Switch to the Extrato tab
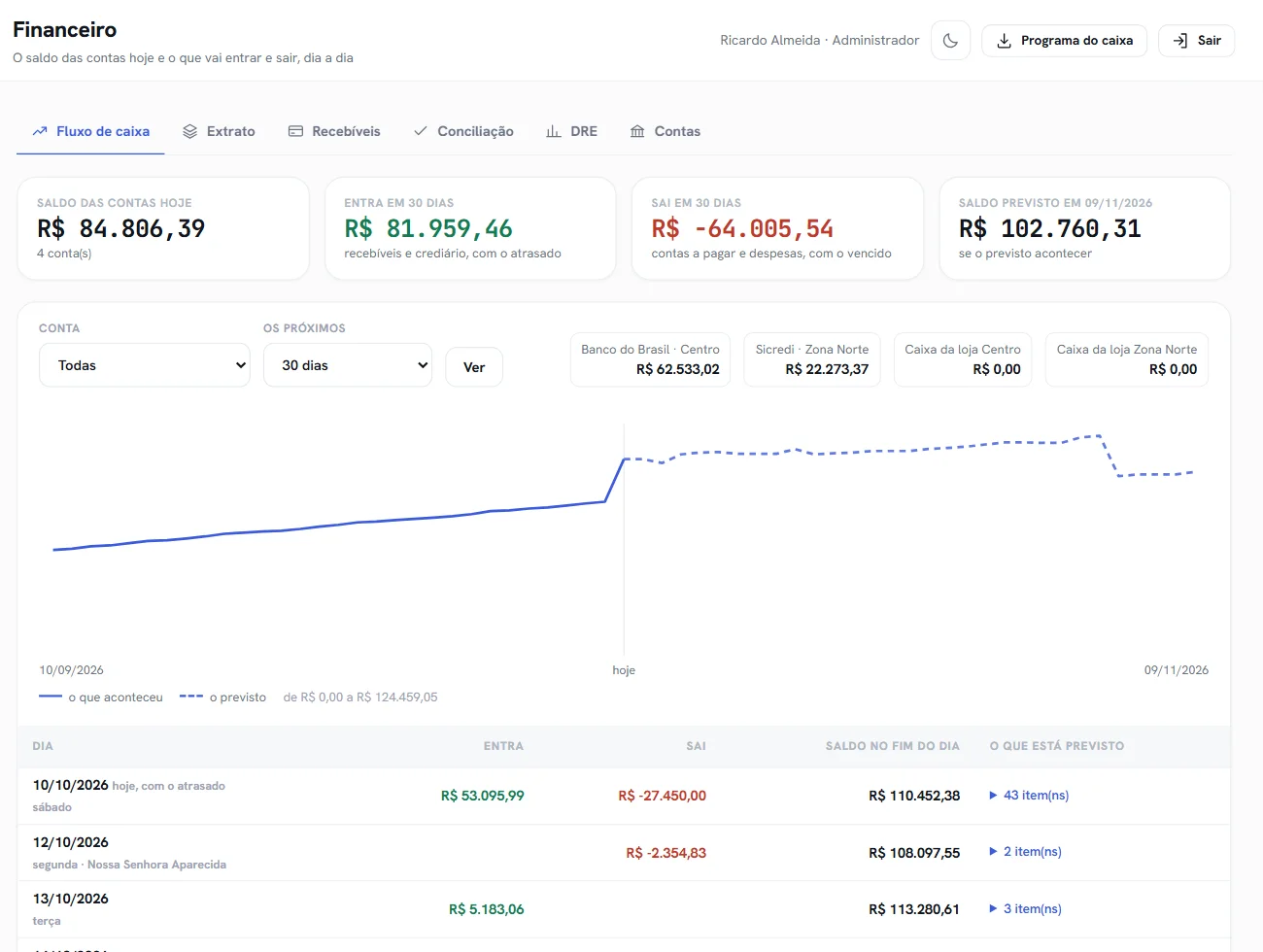The image size is (1263, 952). point(219,131)
